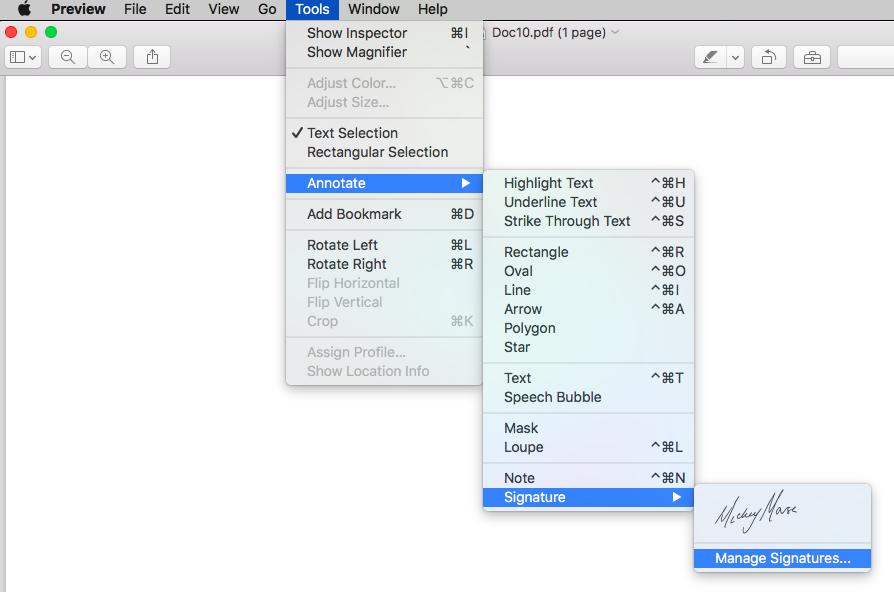Choose Show Inspector from Tools menu

(x=384, y=33)
